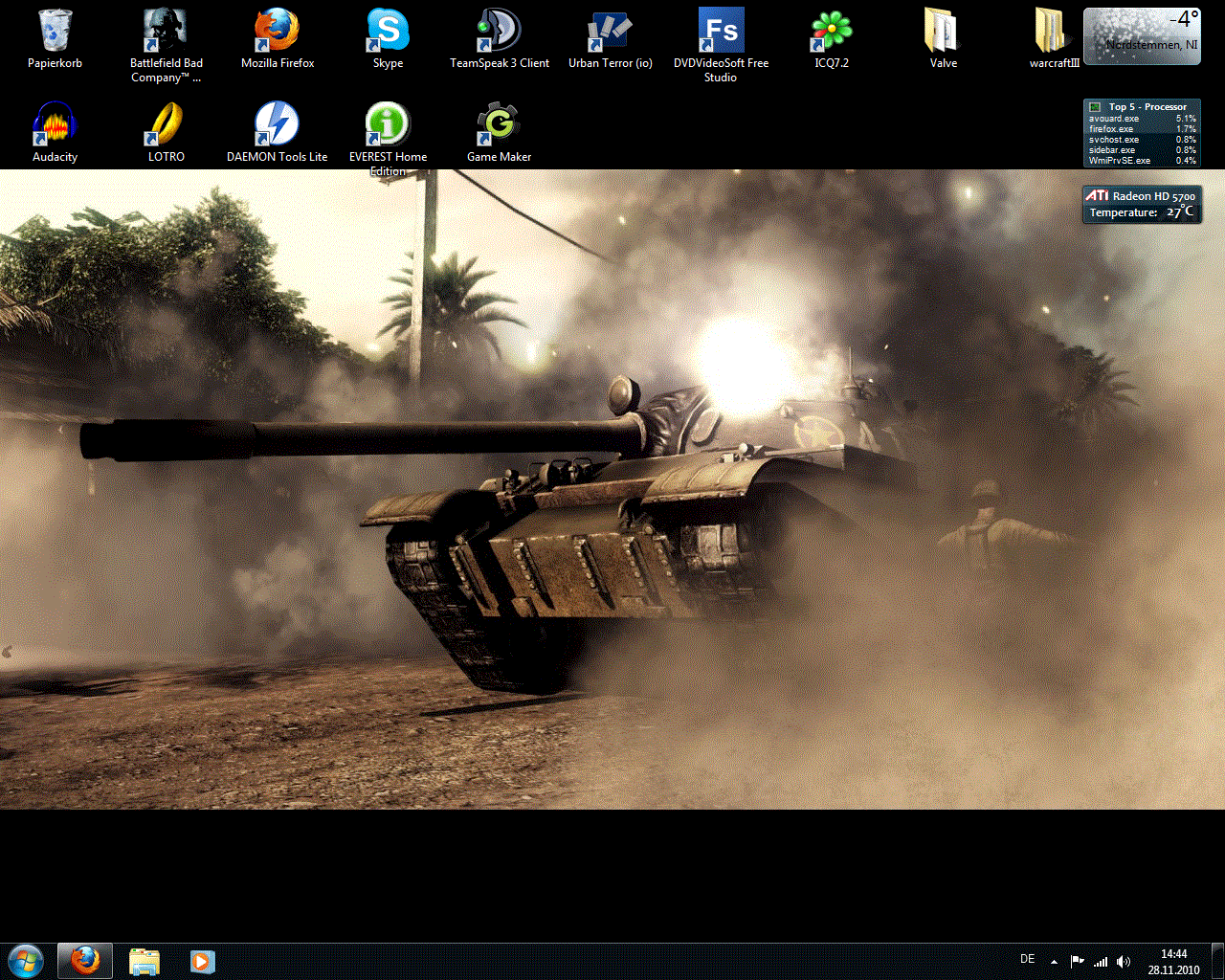Click the weather gadget showing -4°
Screen dimensions: 1225x980
coord(1142,36)
